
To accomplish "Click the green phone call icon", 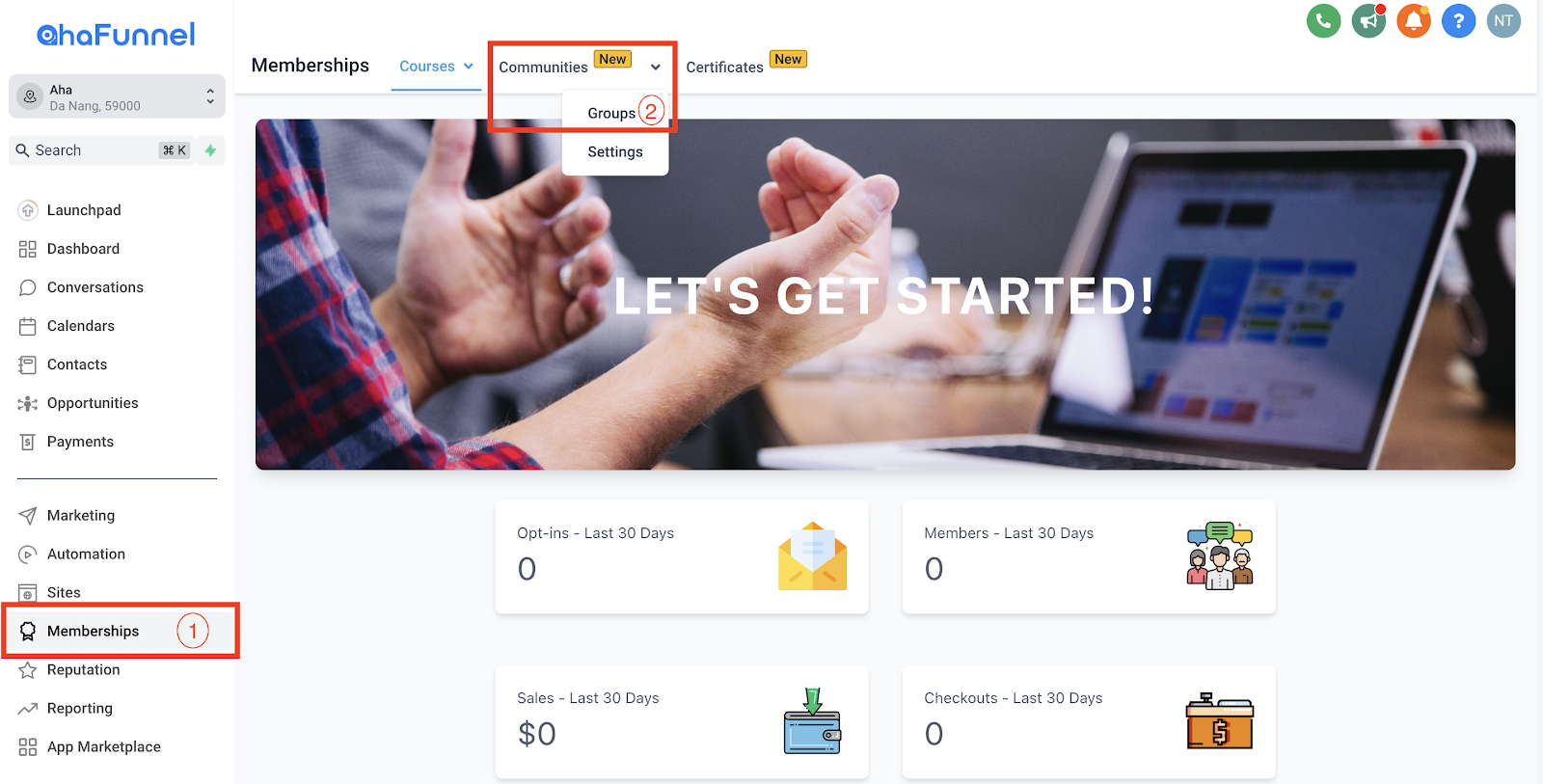I will click(1323, 21).
